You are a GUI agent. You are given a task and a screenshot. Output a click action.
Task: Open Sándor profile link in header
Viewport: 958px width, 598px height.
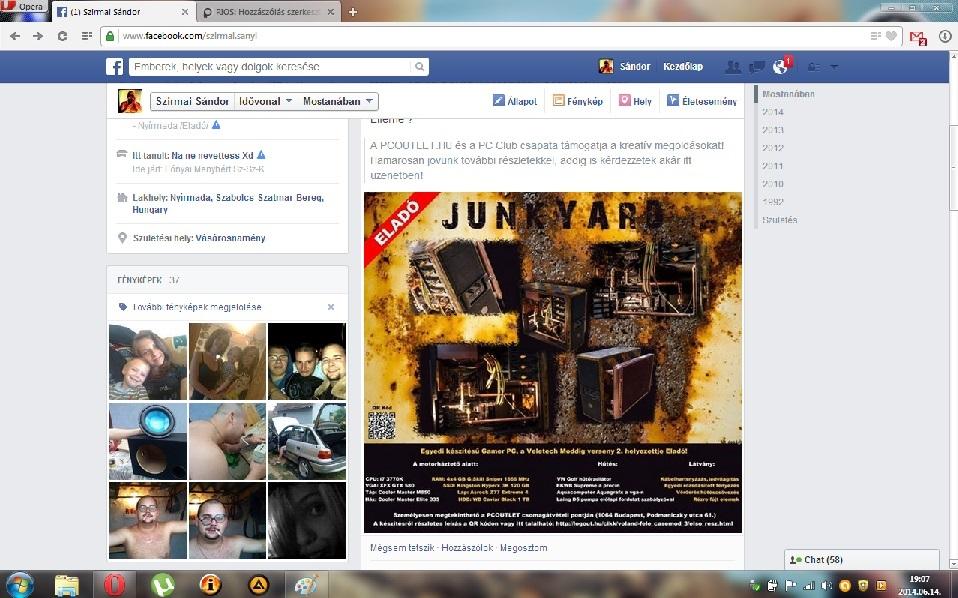(624, 67)
